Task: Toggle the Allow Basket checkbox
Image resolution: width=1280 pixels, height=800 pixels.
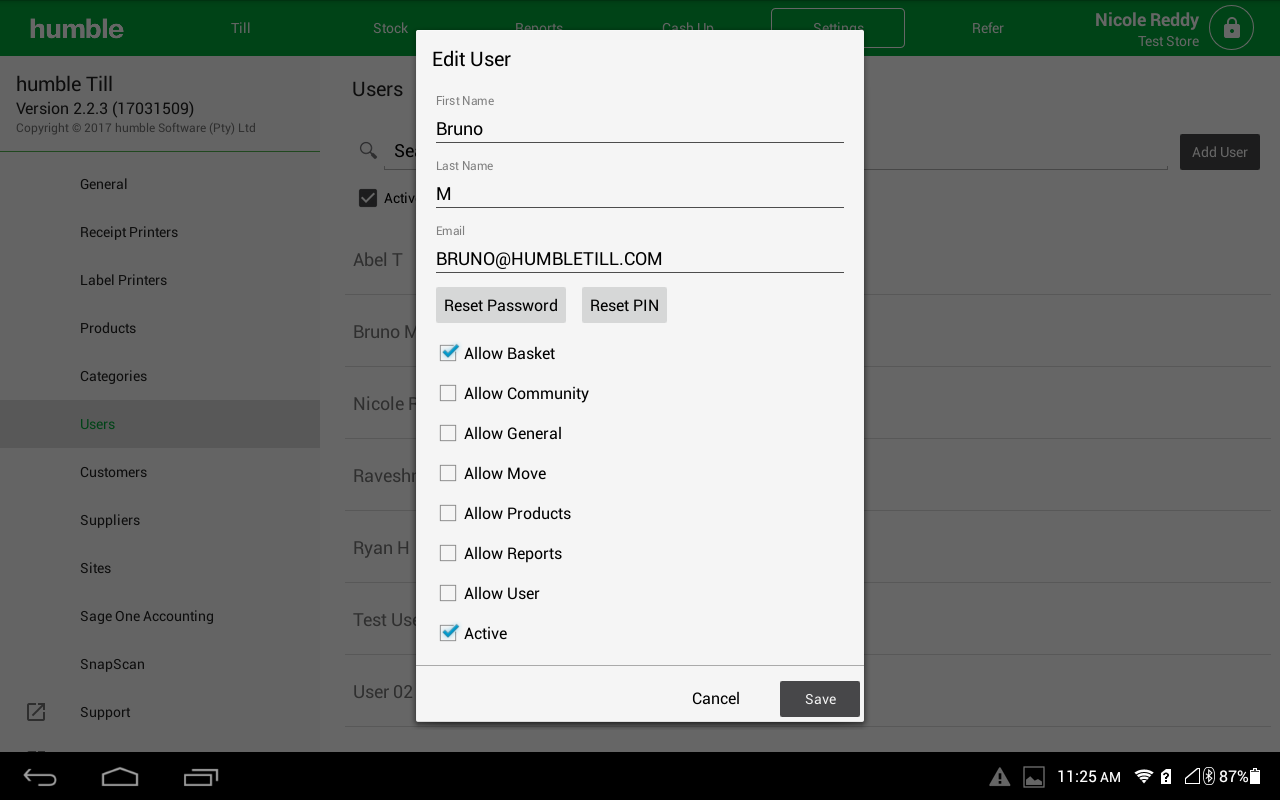Action: pos(448,353)
